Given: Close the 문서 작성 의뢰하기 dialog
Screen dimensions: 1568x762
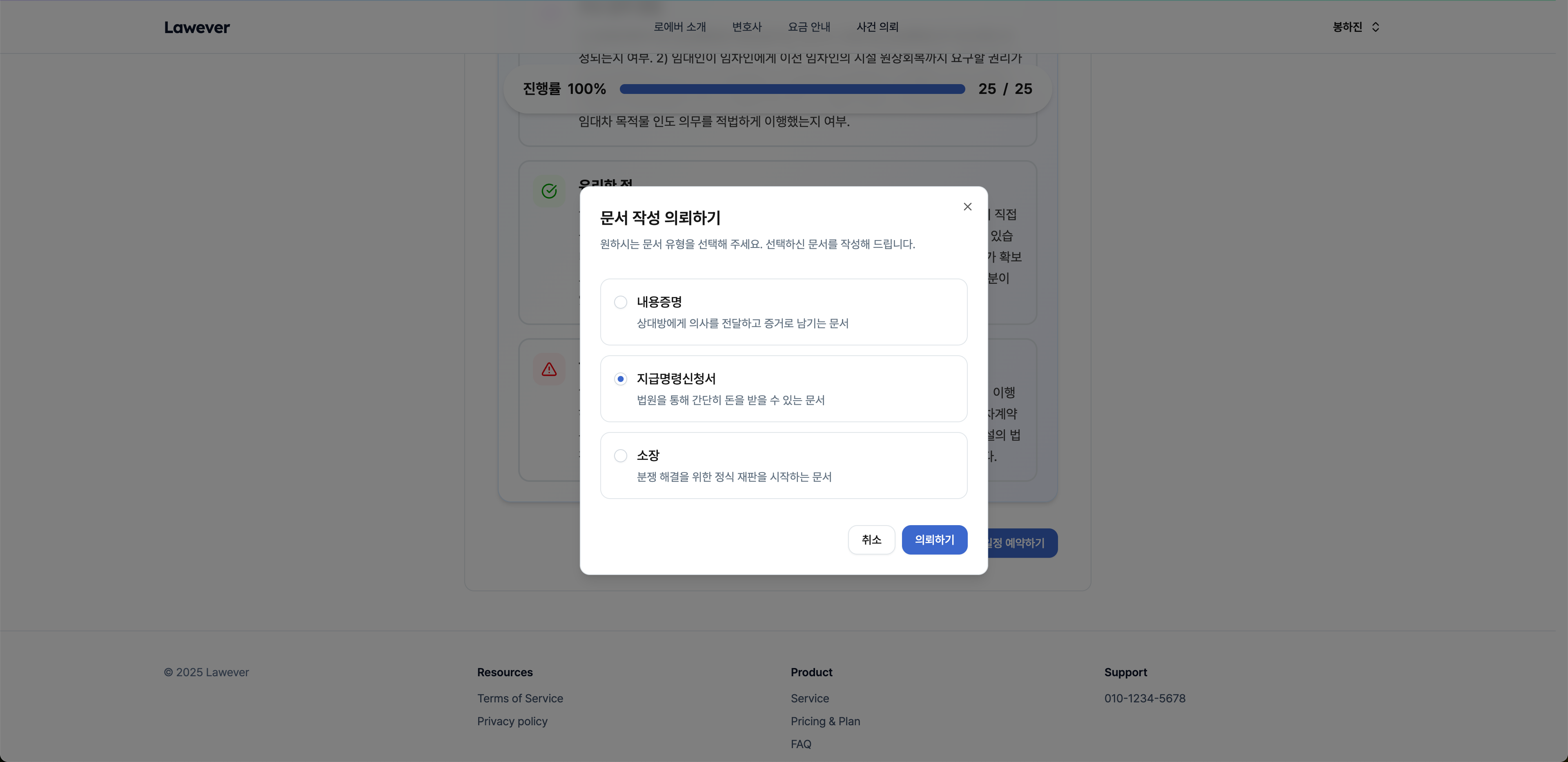Looking at the screenshot, I should (x=967, y=206).
